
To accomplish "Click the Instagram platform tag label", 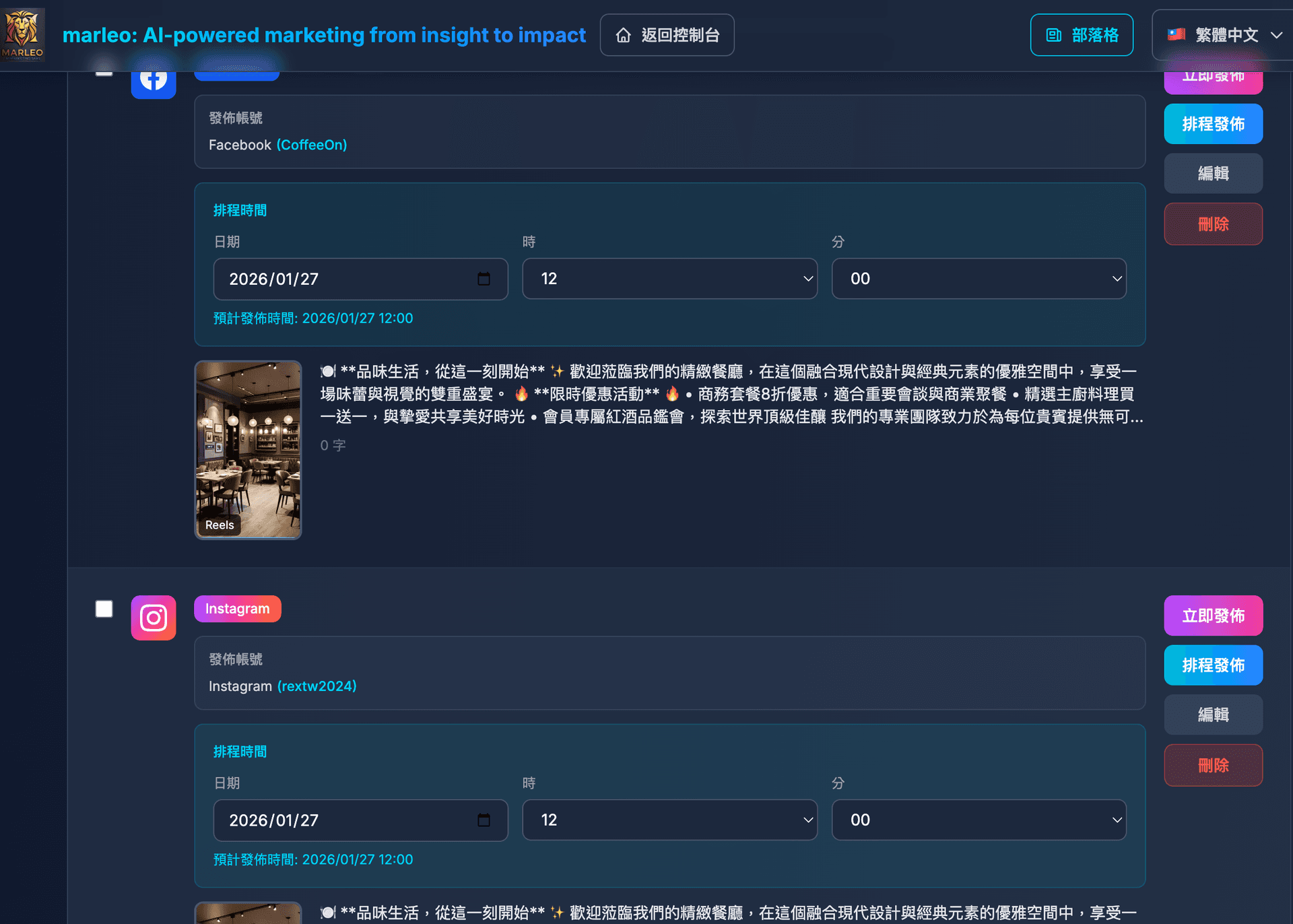I will (238, 609).
